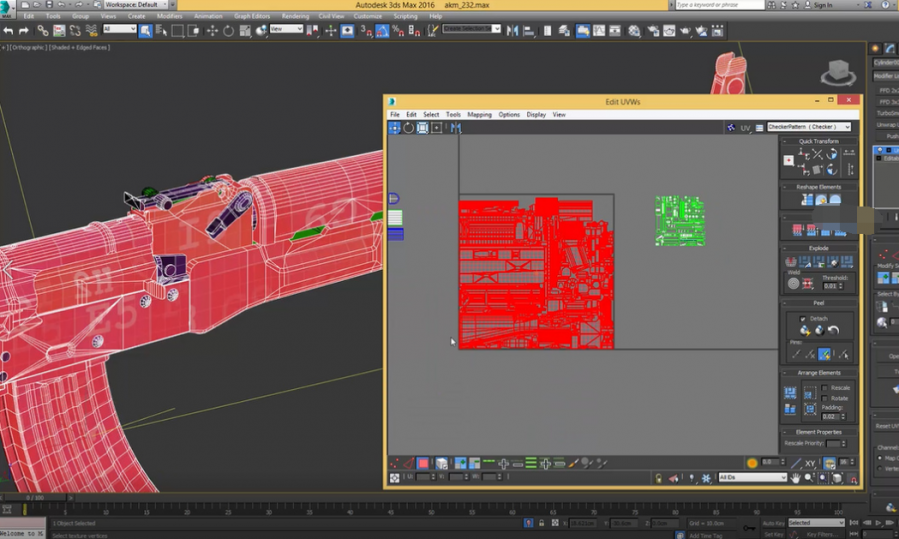Image resolution: width=899 pixels, height=539 pixels.
Task: Enable the Rescale checkbox in Arrange Elements
Action: coord(824,388)
